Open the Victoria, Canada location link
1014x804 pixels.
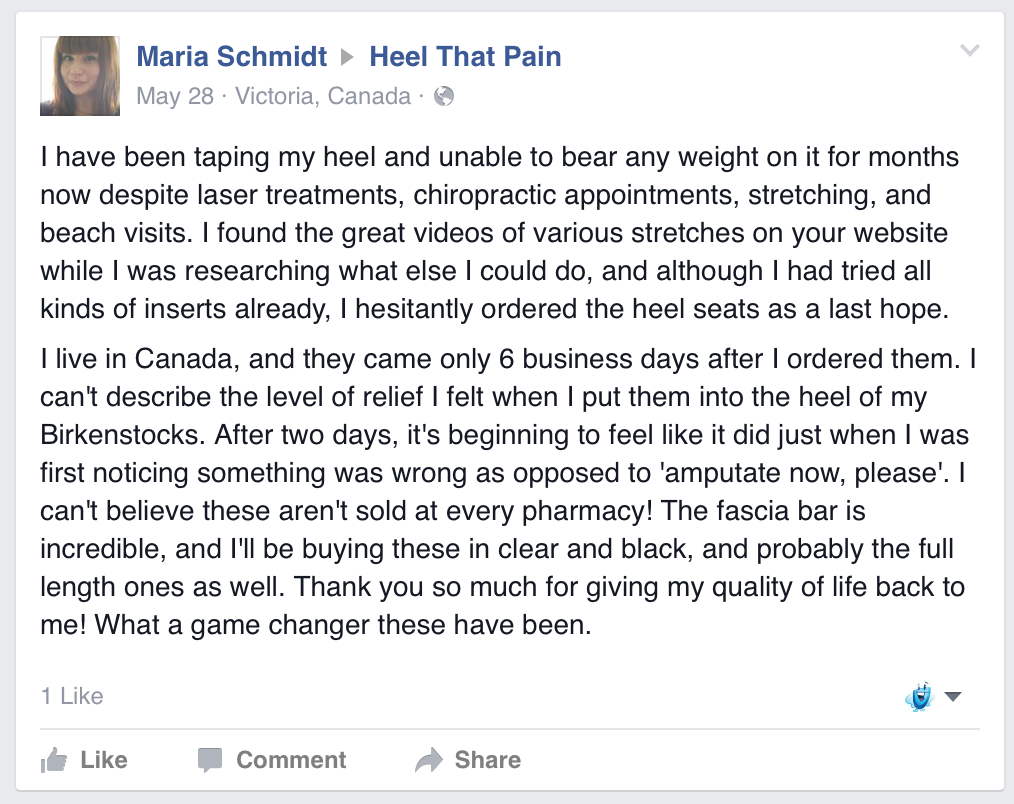(322, 97)
